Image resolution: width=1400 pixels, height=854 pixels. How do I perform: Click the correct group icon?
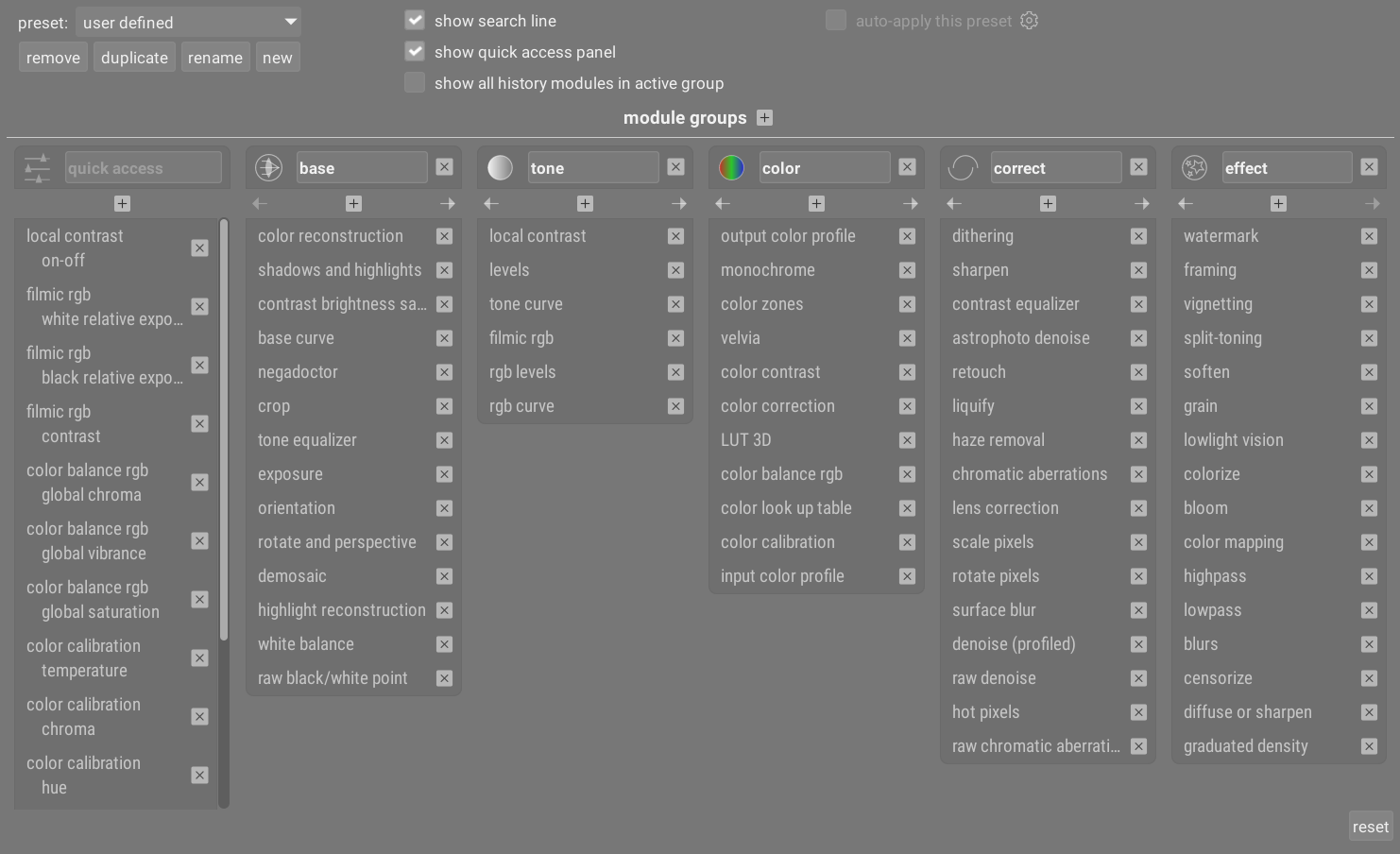(x=963, y=167)
